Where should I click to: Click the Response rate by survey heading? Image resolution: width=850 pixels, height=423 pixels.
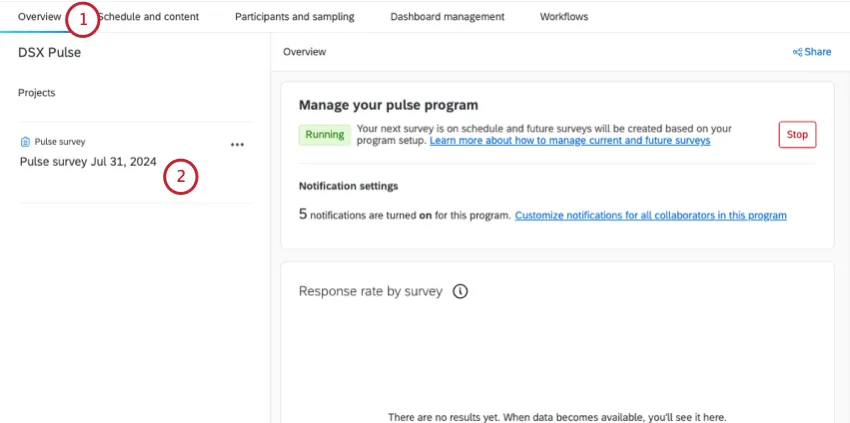tap(371, 292)
